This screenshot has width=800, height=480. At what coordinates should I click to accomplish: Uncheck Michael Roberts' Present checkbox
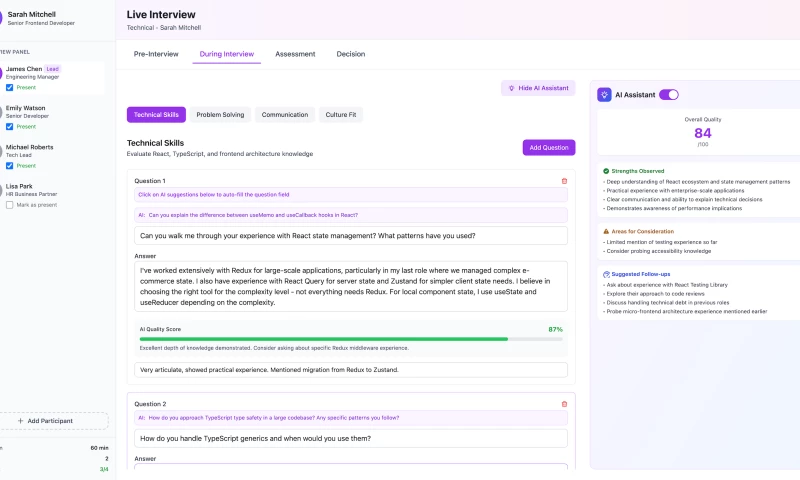point(10,166)
